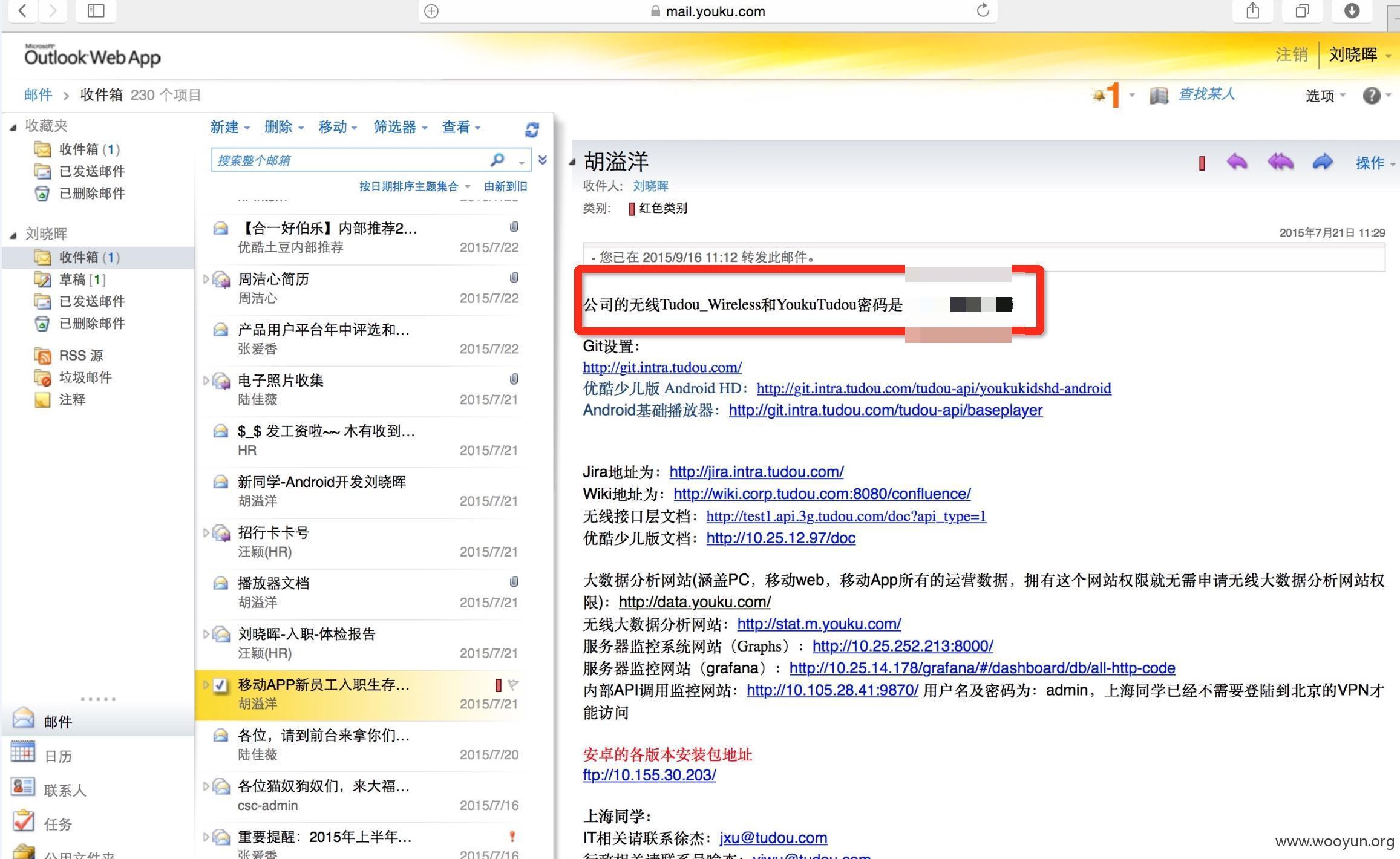
Task: Open the search scope dropdown arrow
Action: pos(522,162)
